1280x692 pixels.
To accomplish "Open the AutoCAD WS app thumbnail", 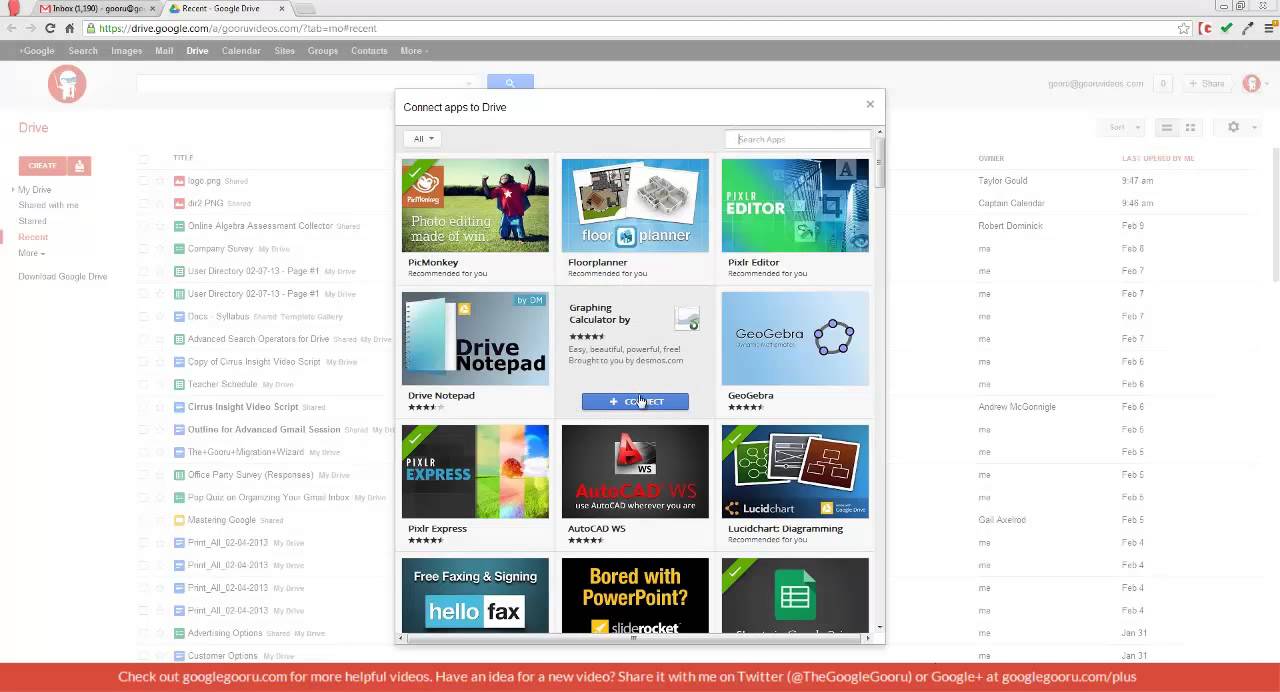I will (635, 471).
